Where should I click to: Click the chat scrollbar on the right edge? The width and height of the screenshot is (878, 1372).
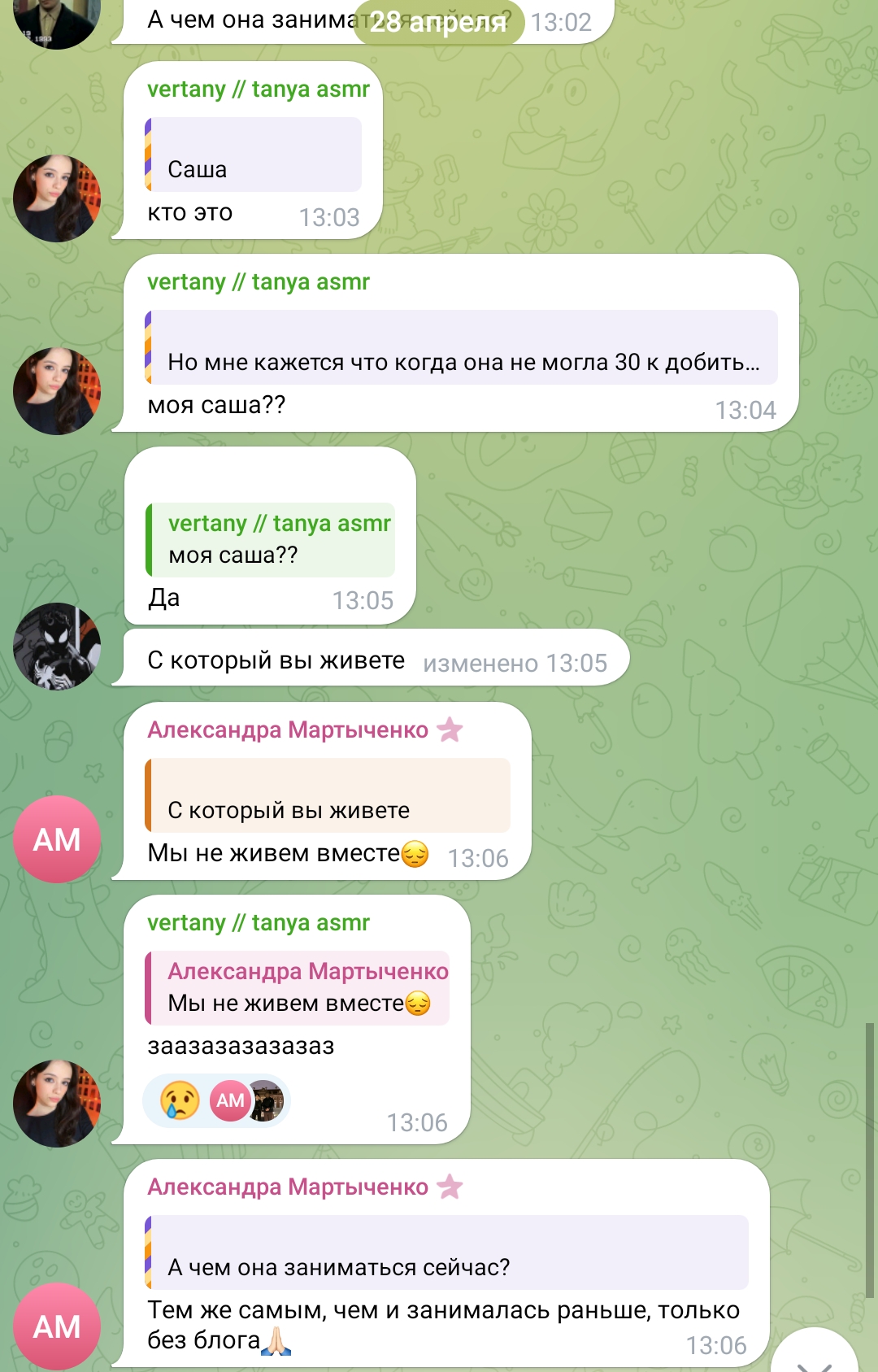point(869,1161)
